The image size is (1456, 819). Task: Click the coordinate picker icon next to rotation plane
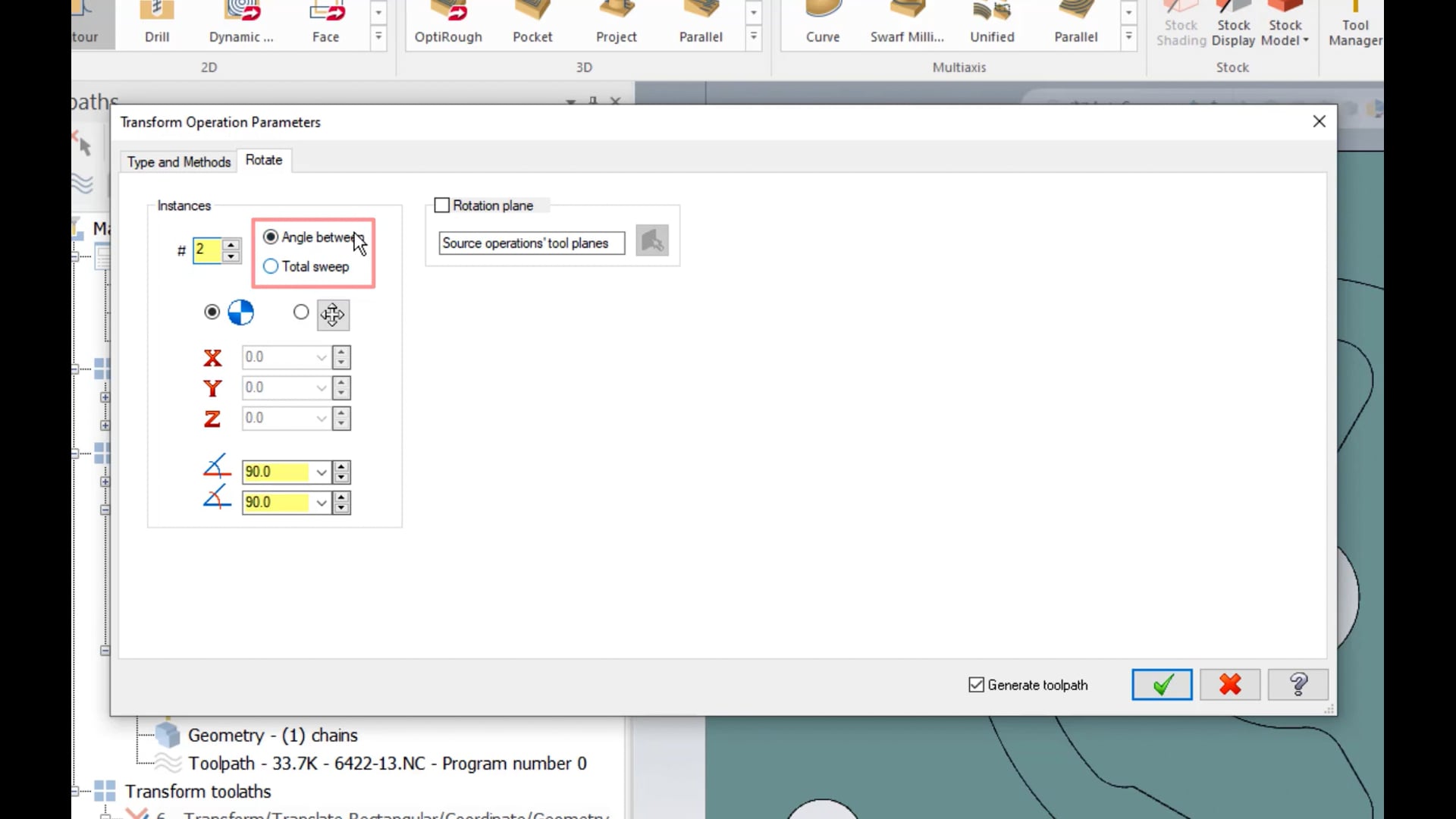coord(651,242)
